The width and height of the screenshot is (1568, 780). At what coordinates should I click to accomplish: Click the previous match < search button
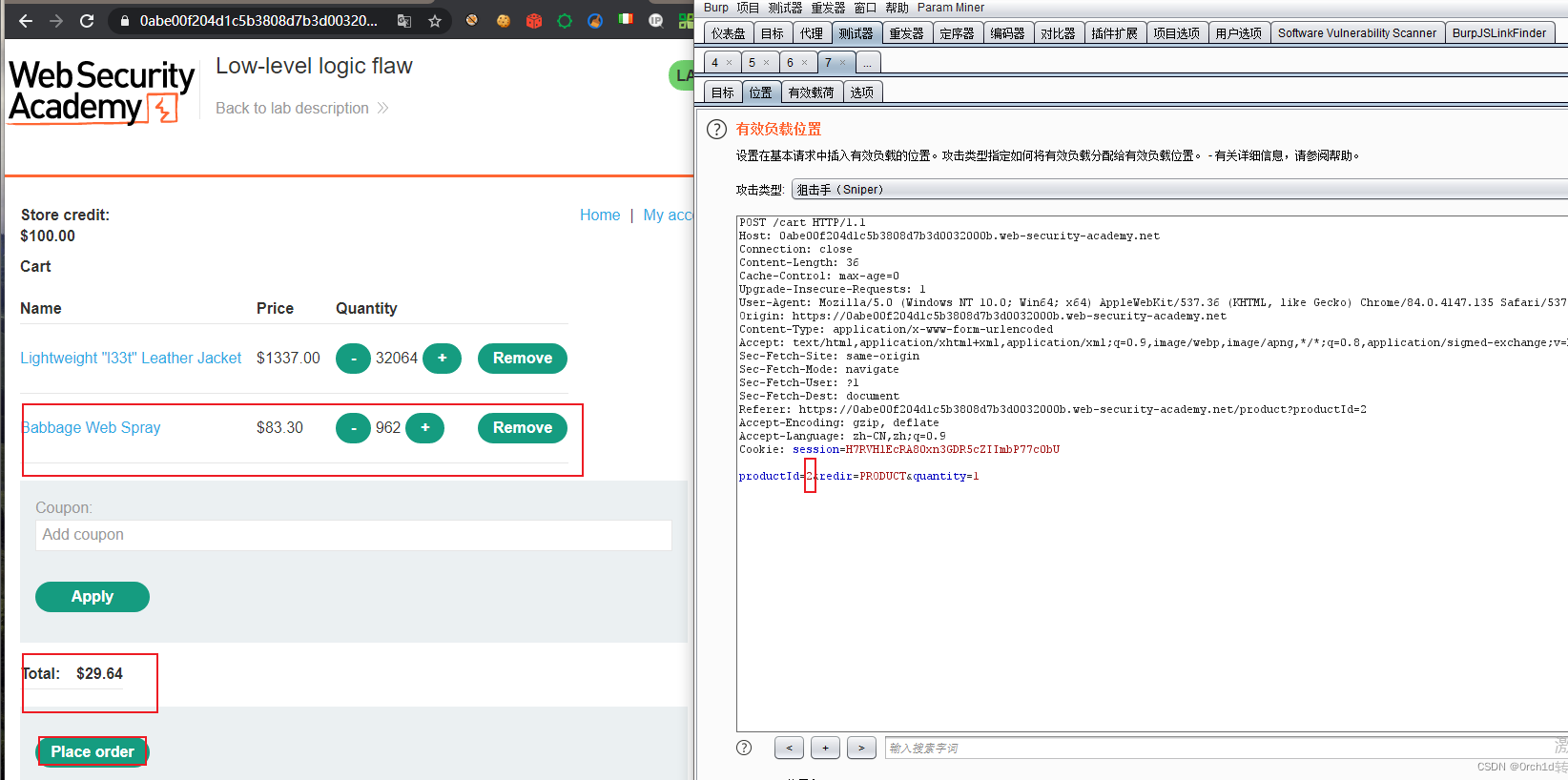pos(789,749)
